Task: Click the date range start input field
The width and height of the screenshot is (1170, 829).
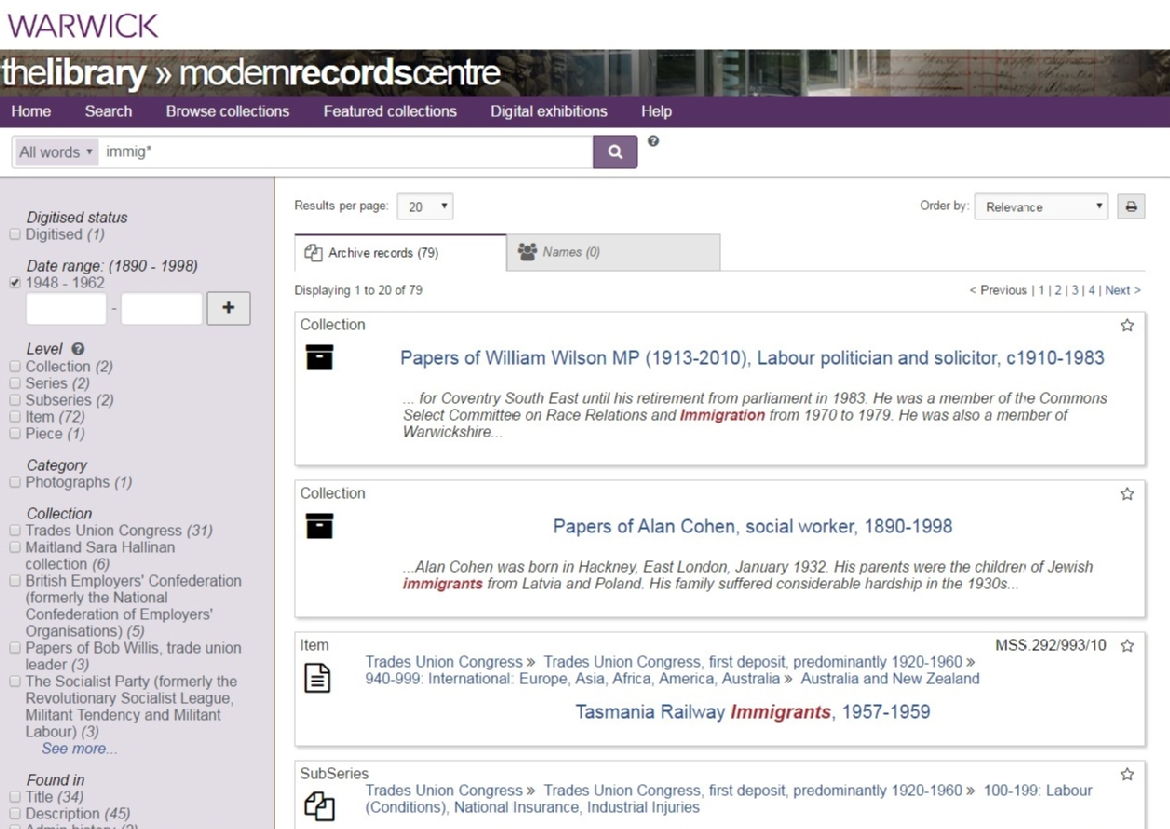Action: 66,308
